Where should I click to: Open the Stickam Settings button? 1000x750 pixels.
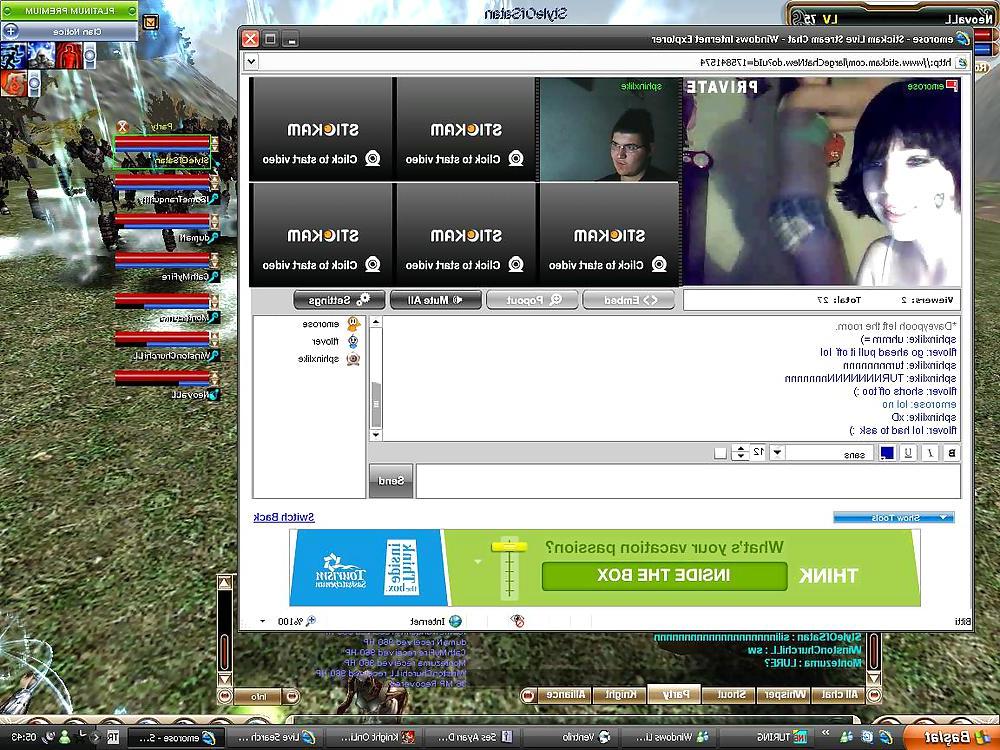(x=339, y=300)
